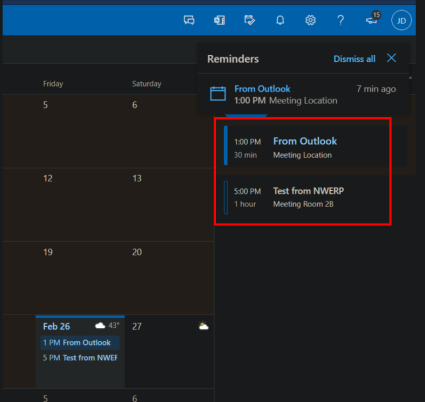Screen dimensions: 425x402
Task: Select Saturday the 27th cell
Action: tap(169, 351)
